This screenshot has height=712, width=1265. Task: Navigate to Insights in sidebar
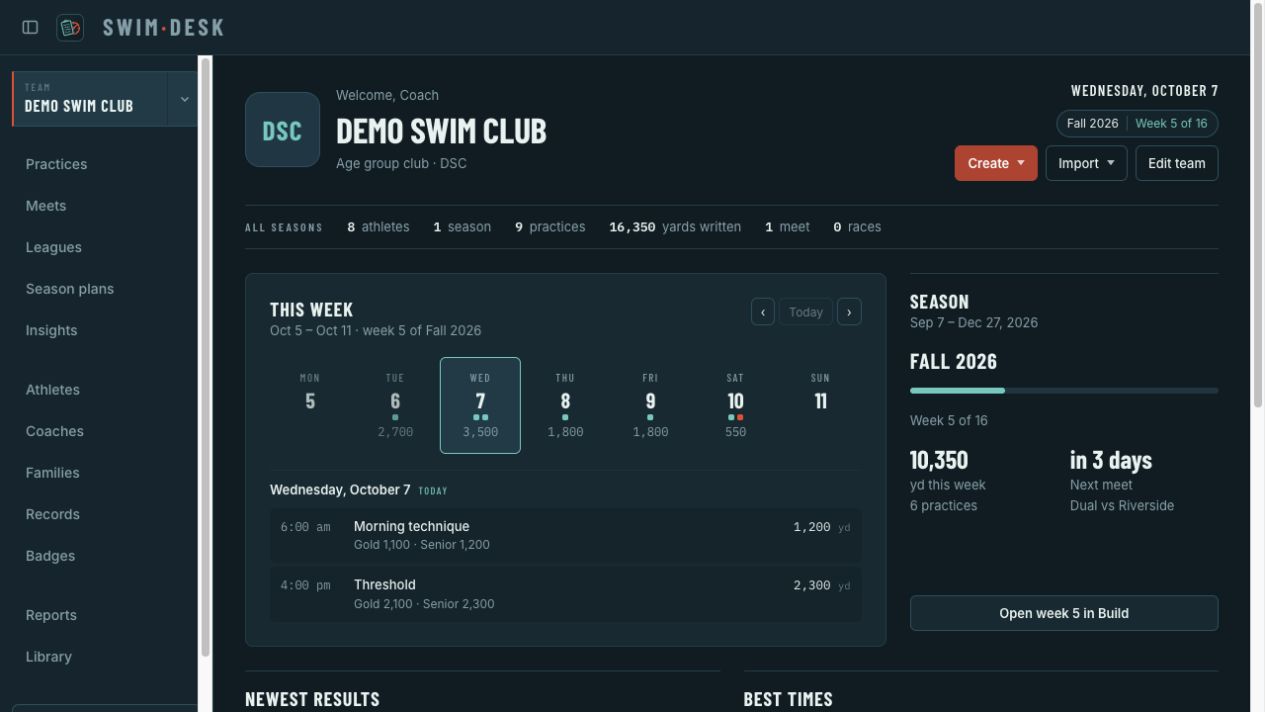coord(51,330)
